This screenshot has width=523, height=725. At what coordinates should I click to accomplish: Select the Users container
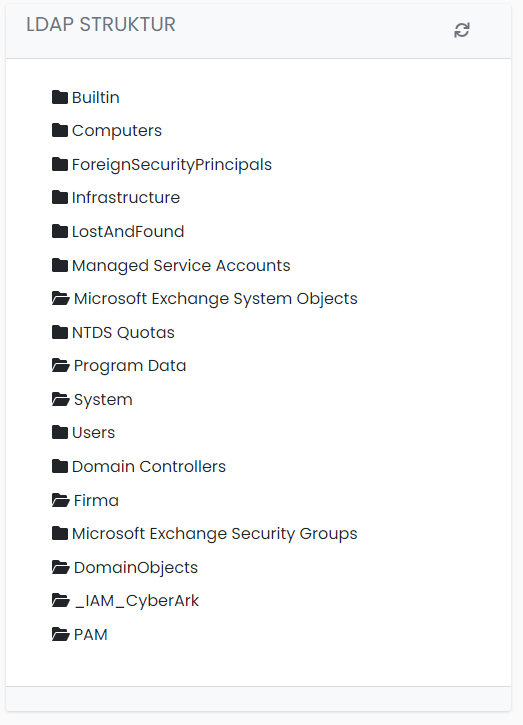click(93, 432)
